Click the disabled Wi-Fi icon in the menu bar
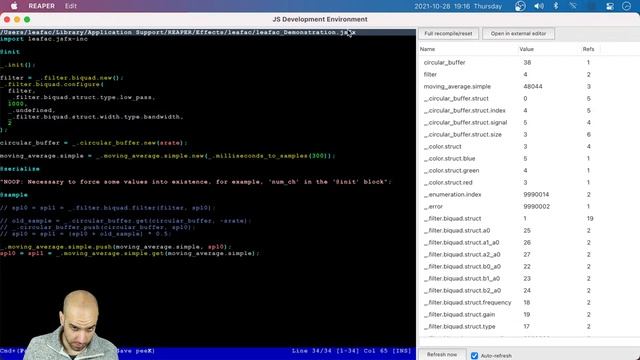The image size is (640, 360). coord(573,6)
